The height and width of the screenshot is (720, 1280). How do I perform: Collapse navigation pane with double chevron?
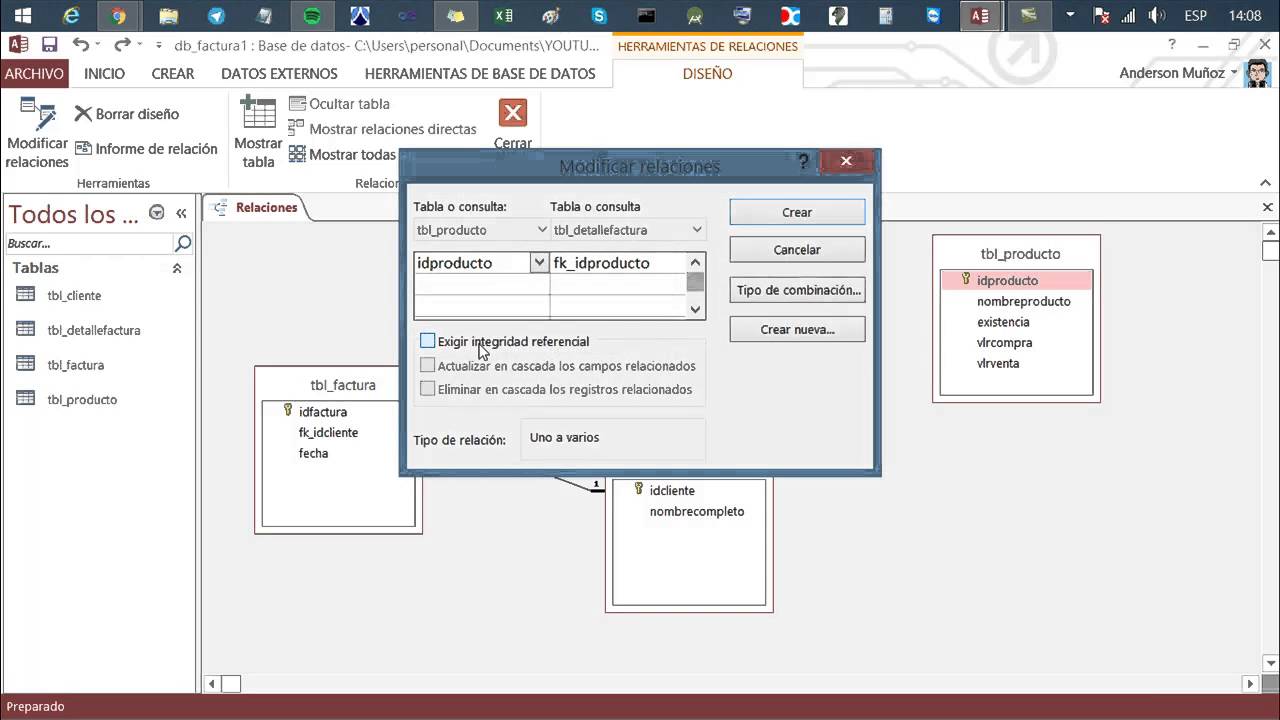(x=181, y=213)
